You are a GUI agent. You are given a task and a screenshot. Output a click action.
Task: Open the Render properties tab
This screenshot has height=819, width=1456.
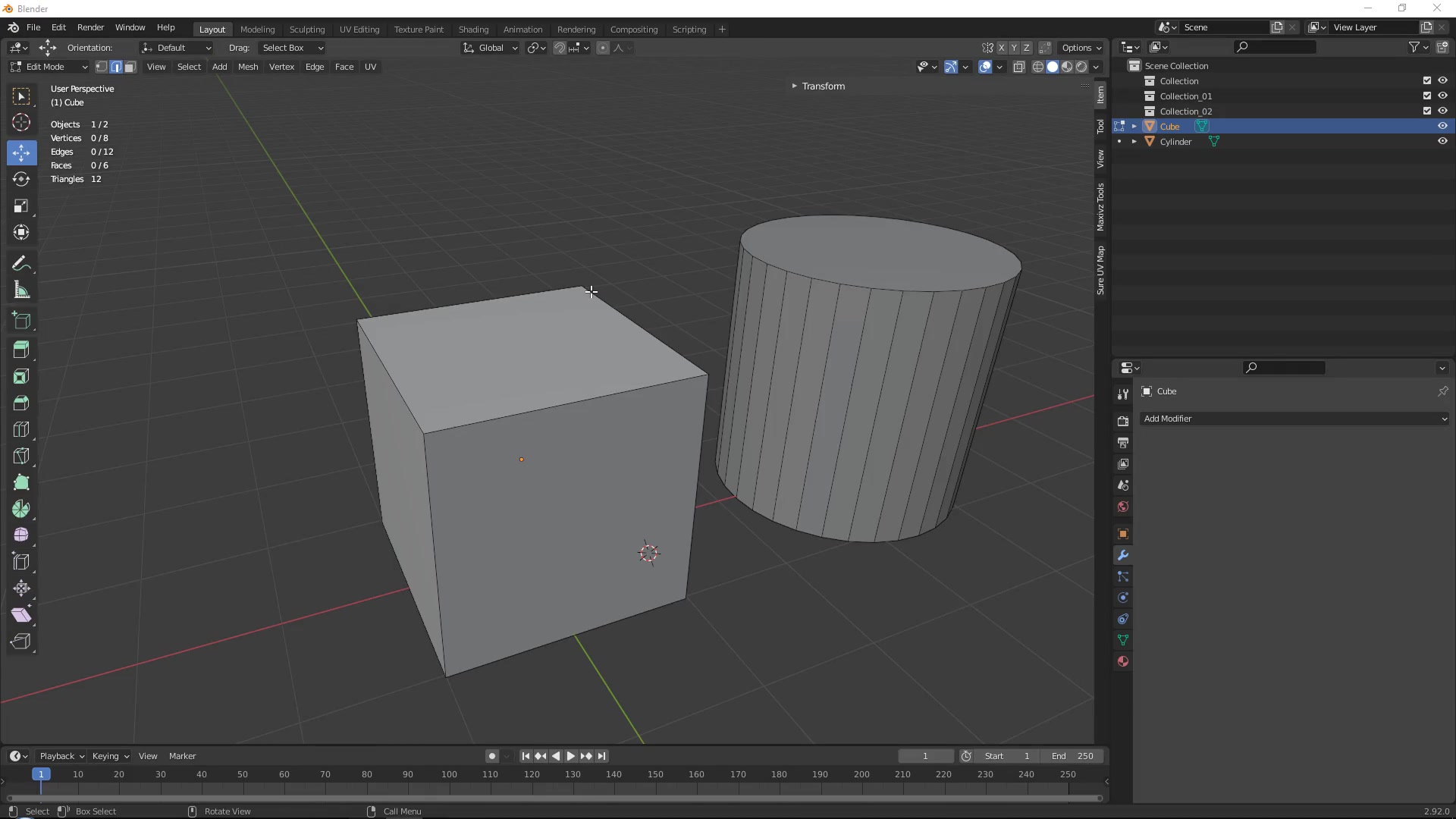(x=1123, y=421)
